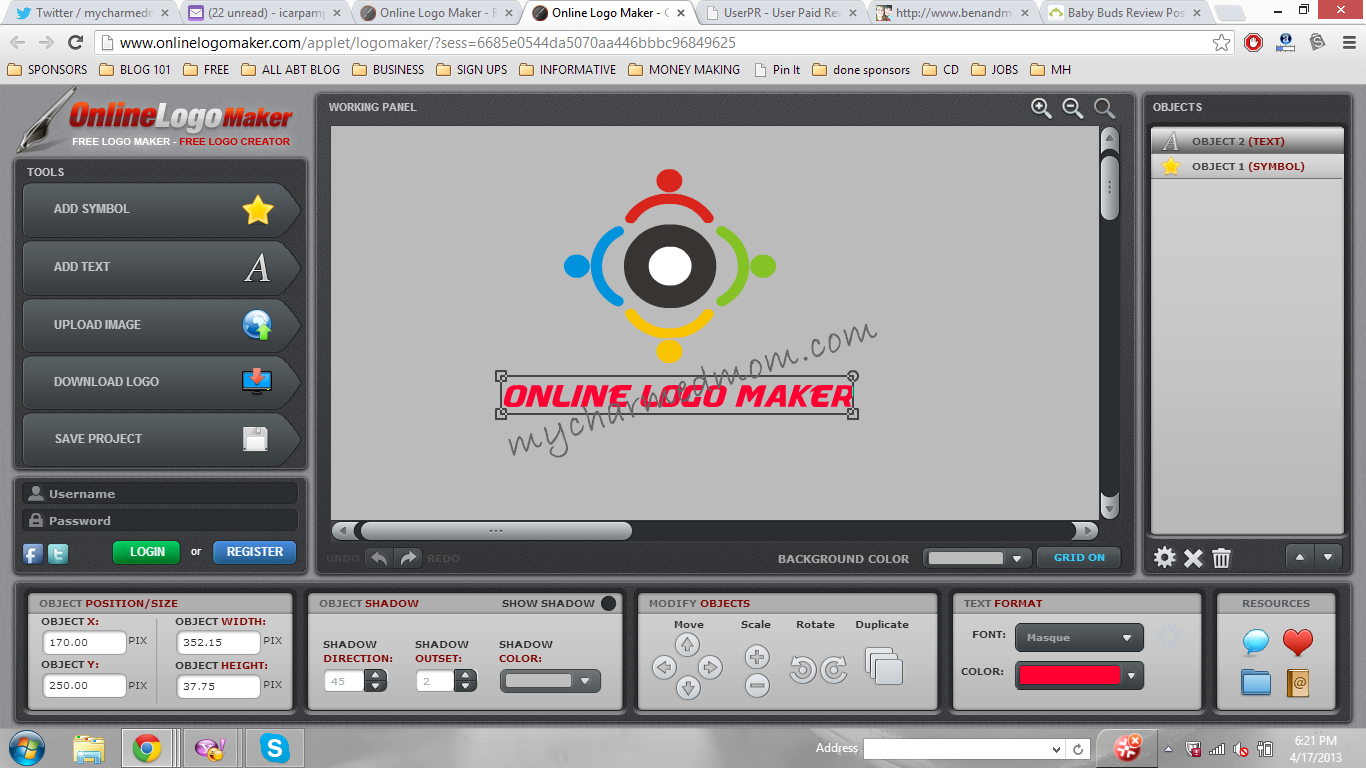The height and width of the screenshot is (768, 1366).
Task: Click the Add Symbol button
Action: point(160,209)
